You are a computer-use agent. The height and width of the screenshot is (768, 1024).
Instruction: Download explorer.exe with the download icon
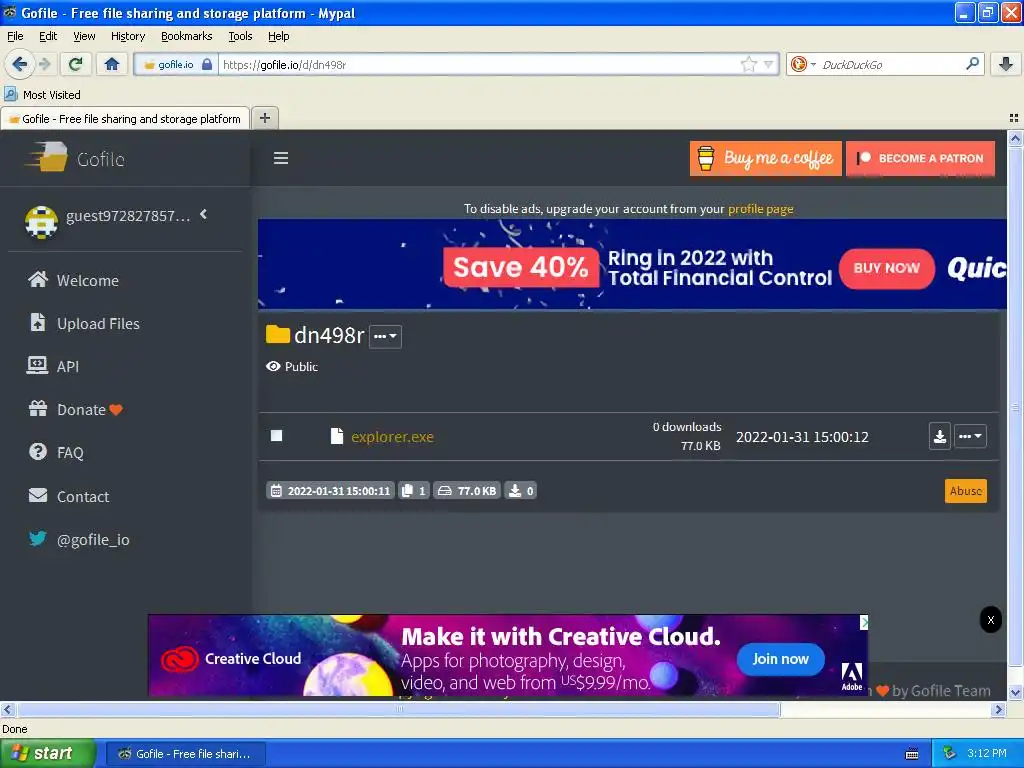pos(940,436)
